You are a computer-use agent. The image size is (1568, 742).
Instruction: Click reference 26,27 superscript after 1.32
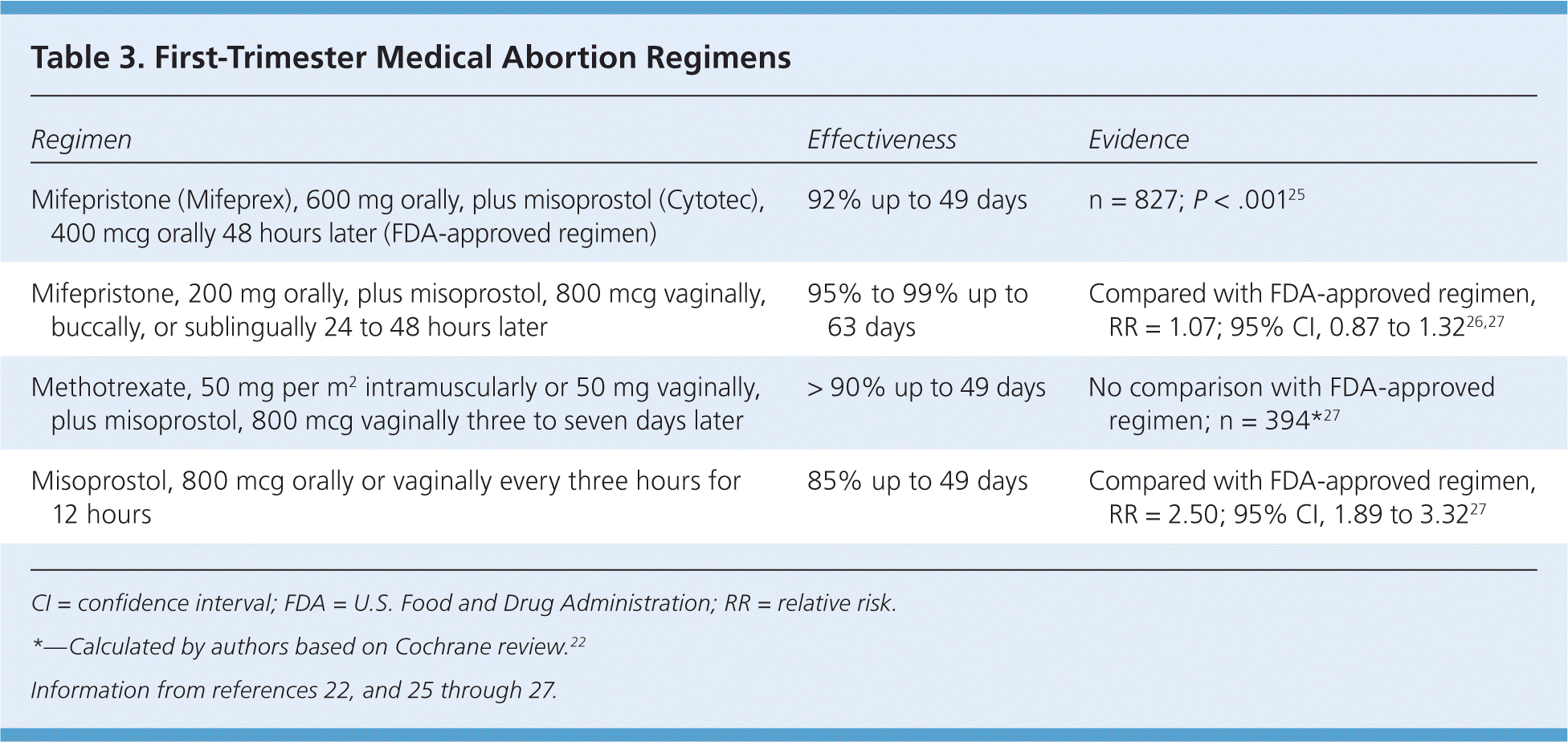[x=1484, y=321]
